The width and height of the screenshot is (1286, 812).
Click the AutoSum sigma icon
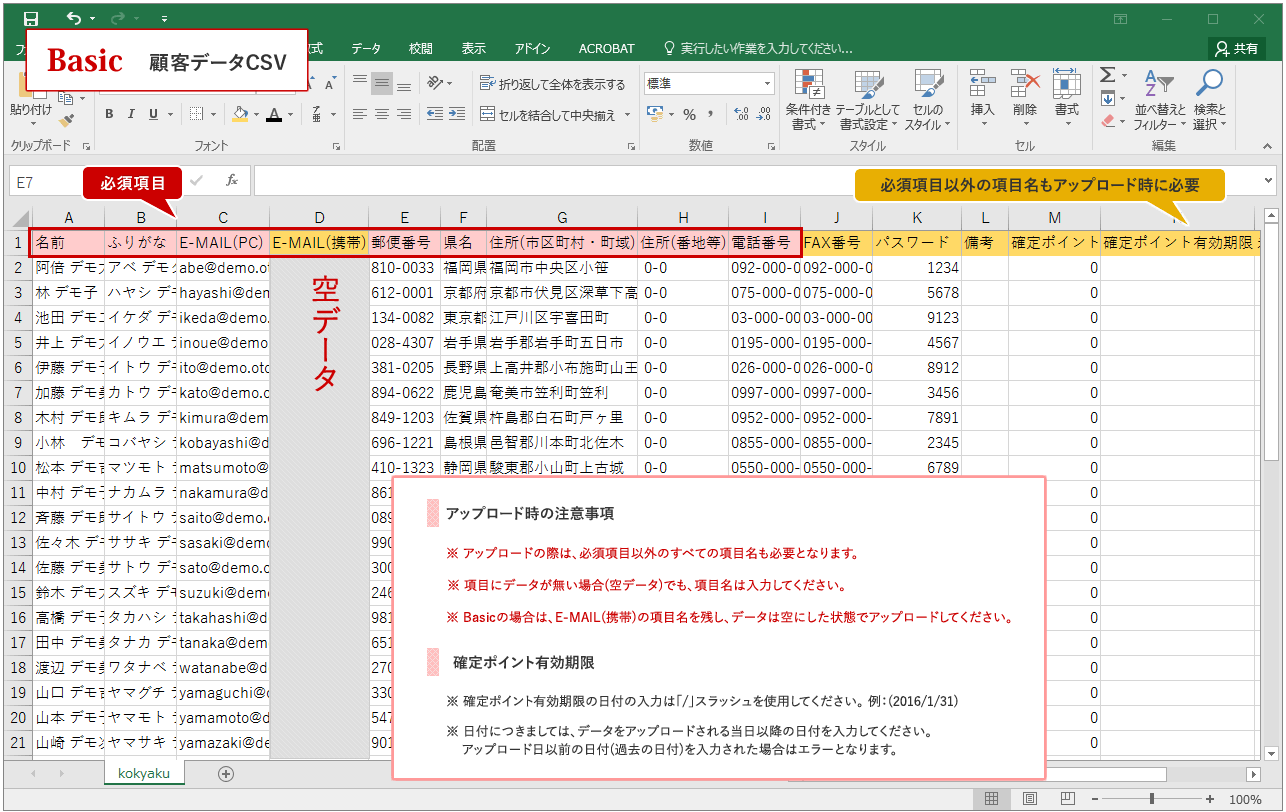coord(1107,76)
